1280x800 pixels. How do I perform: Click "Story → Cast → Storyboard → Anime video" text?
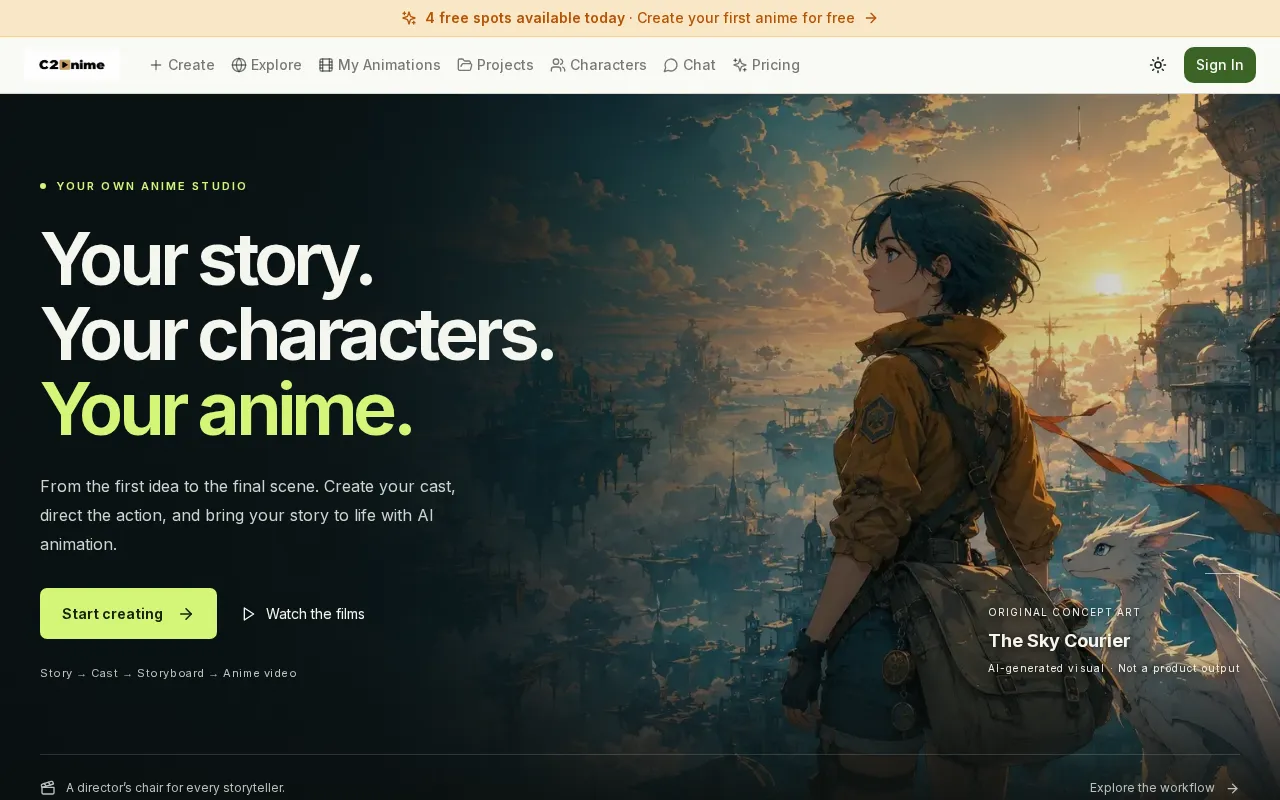[168, 673]
